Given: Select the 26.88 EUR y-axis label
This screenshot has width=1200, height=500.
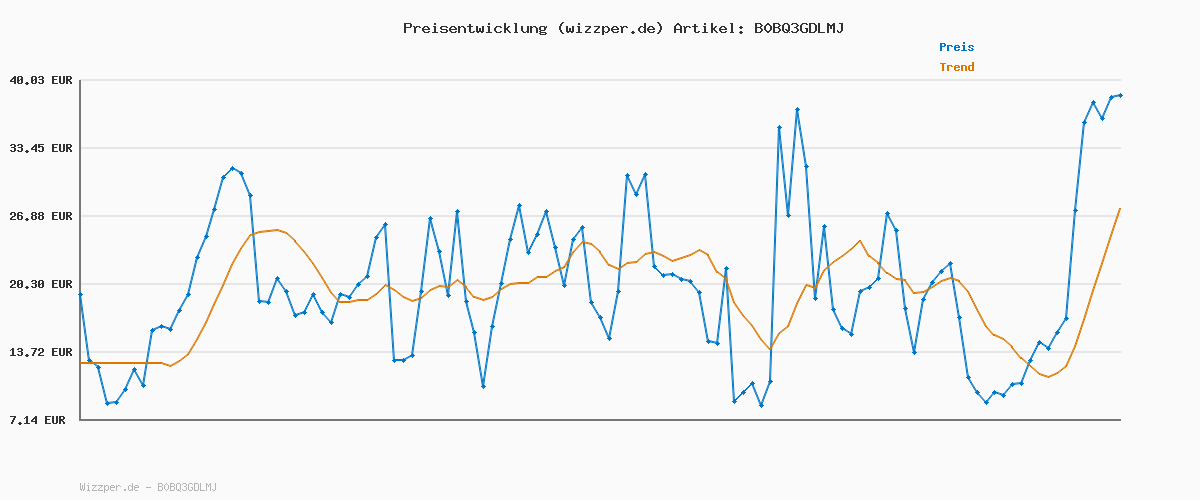Looking at the screenshot, I should [x=41, y=216].
